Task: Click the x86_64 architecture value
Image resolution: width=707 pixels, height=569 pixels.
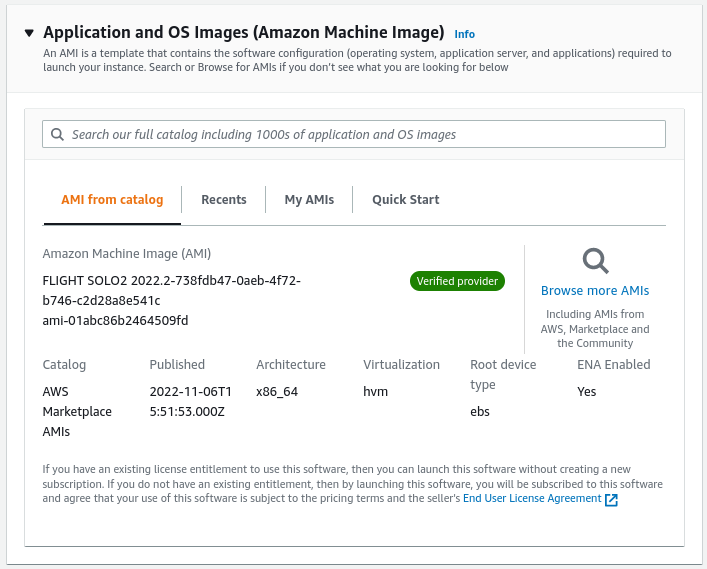Action: 277,391
